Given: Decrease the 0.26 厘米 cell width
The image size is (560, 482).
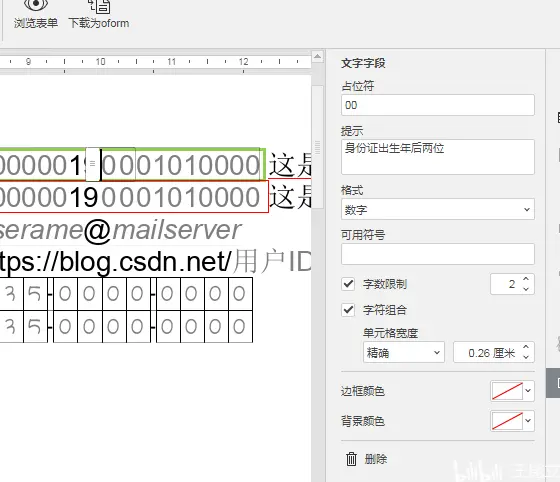Looking at the screenshot, I should 526,357.
